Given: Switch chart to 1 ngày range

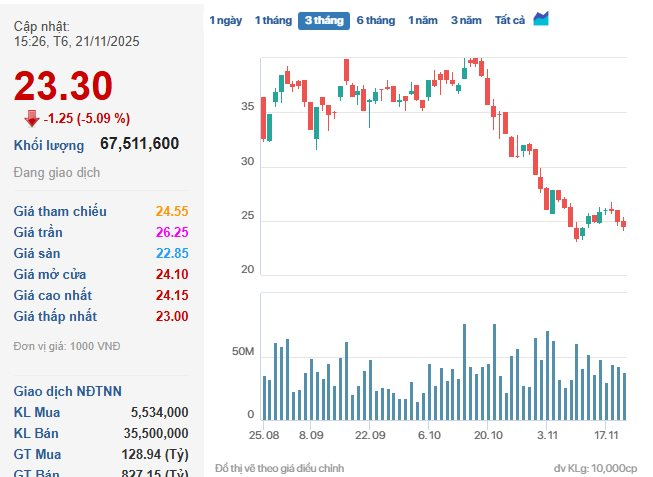Looking at the screenshot, I should pyautogui.click(x=225, y=20).
